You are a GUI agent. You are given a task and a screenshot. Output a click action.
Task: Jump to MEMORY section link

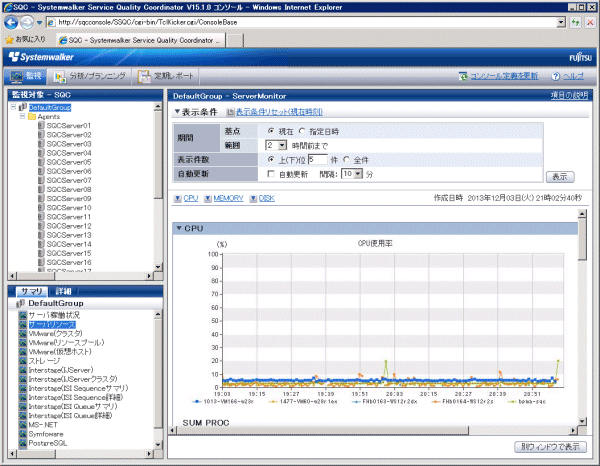click(228, 198)
